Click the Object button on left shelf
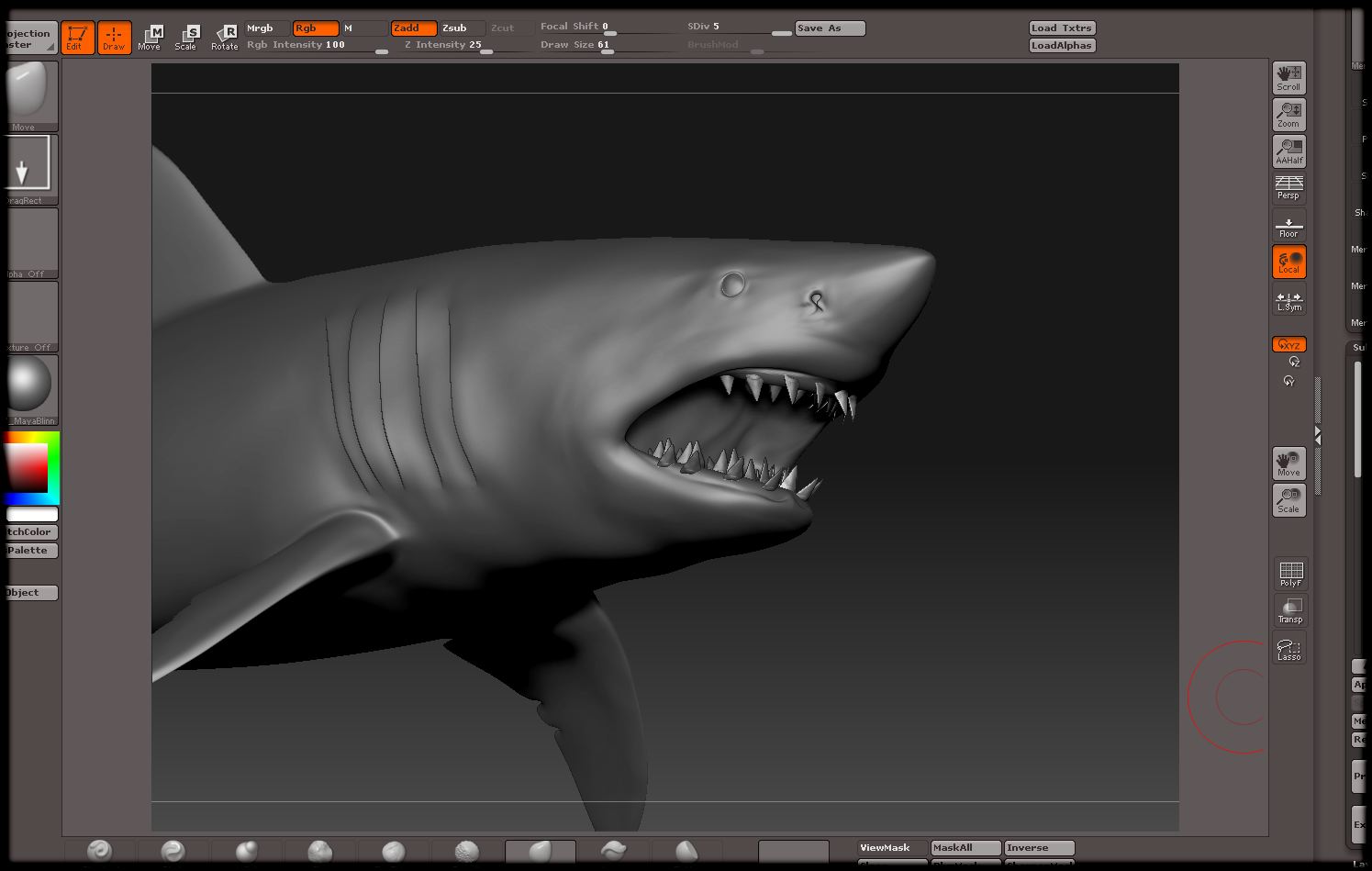The image size is (1372, 871). coord(30,593)
